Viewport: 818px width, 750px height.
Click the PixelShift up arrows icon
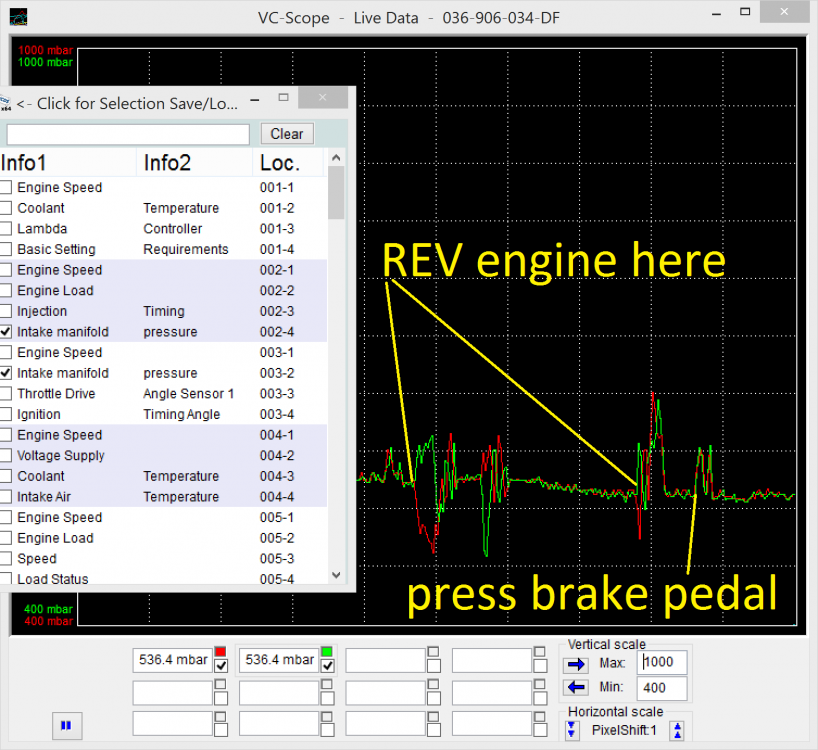pyautogui.click(x=678, y=730)
